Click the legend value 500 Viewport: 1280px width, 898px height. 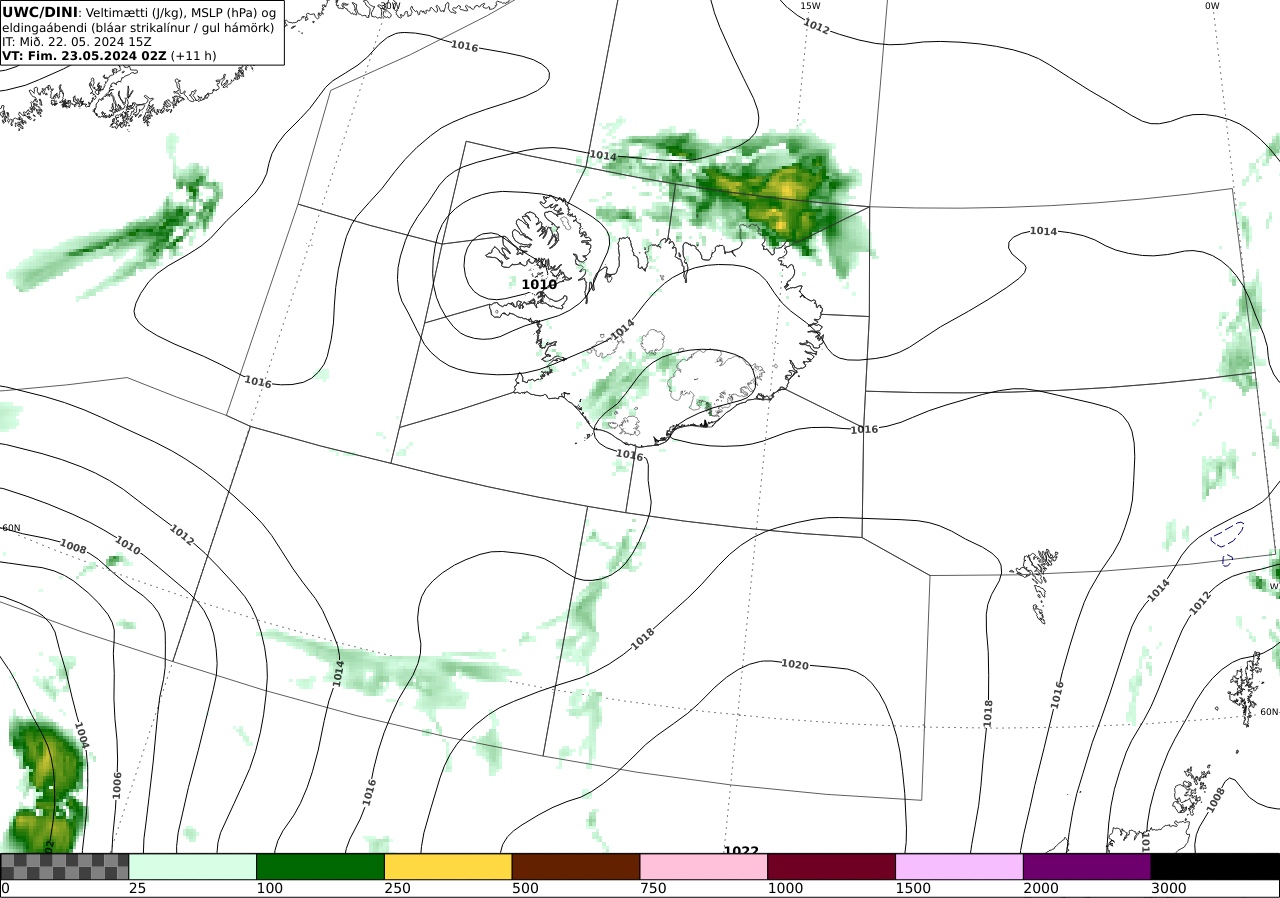[x=524, y=888]
